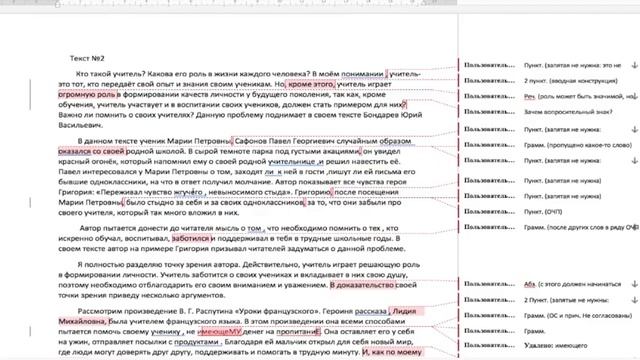Click the highlighted name 'Михайловна,'
Image resolution: width=640 pixels, height=360 pixels.
coord(83,322)
